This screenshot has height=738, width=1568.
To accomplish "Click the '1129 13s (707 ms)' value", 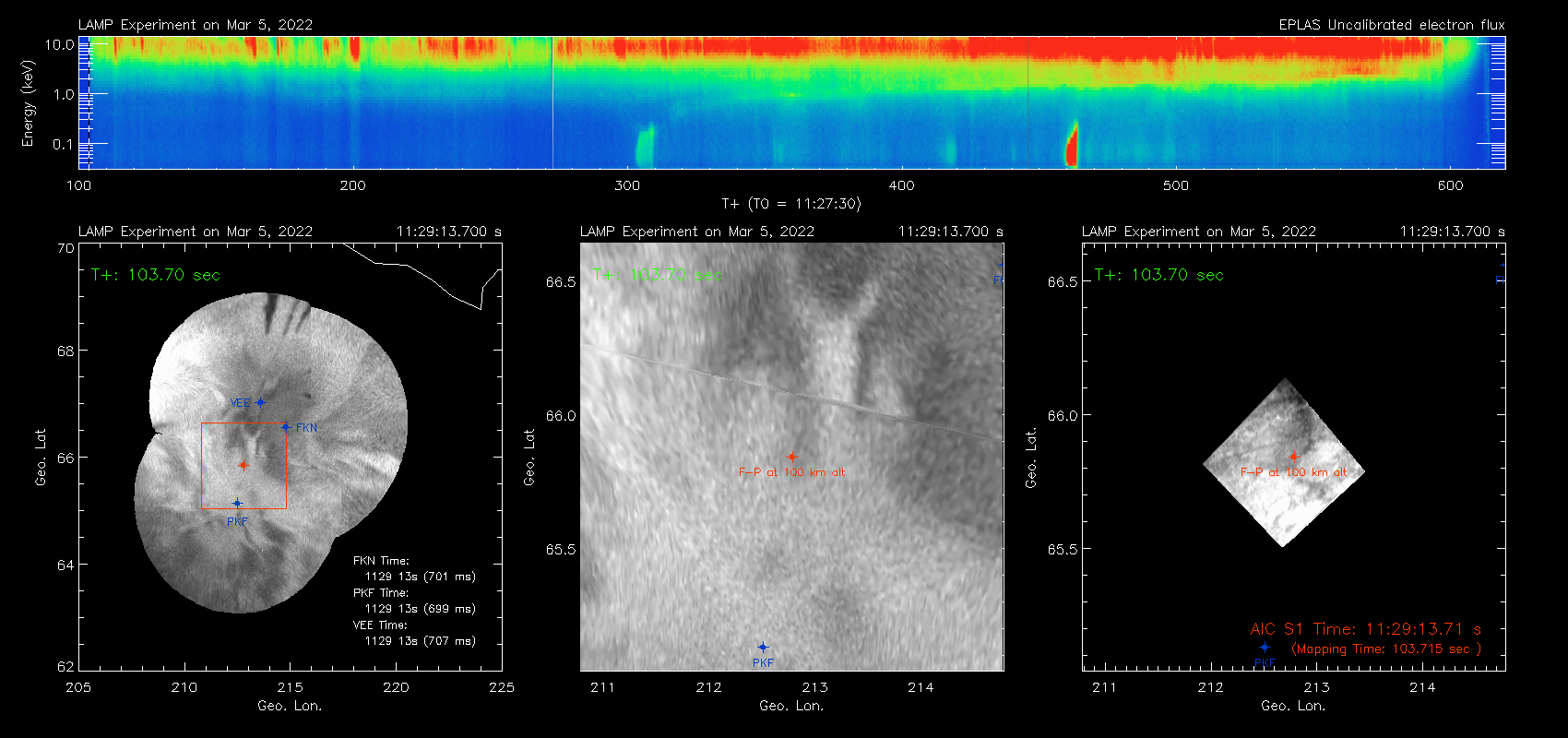I will 421,641.
